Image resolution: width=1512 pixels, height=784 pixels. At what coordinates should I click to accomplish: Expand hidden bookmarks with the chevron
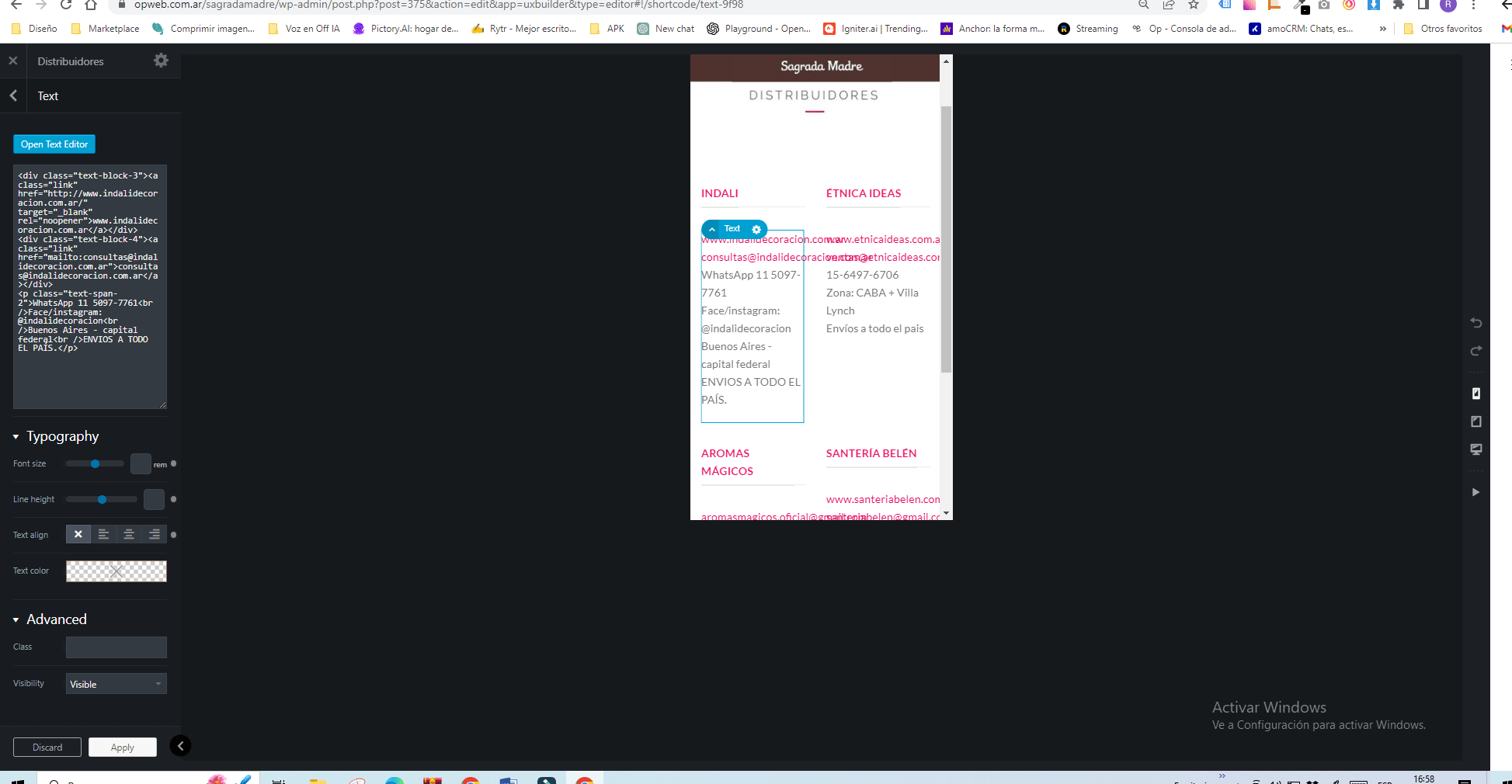tap(1382, 29)
